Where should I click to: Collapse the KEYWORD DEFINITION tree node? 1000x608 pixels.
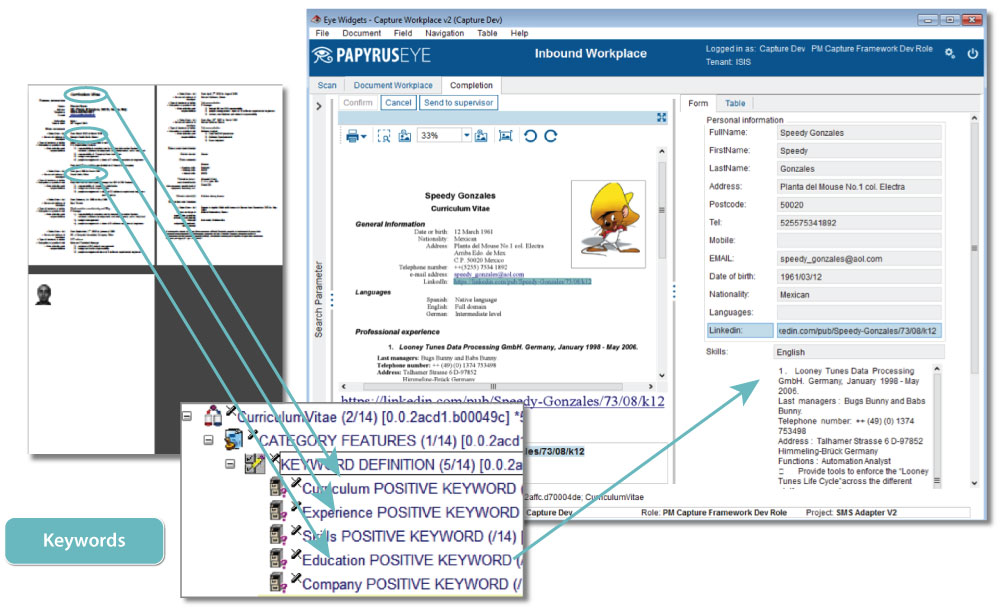[x=230, y=464]
